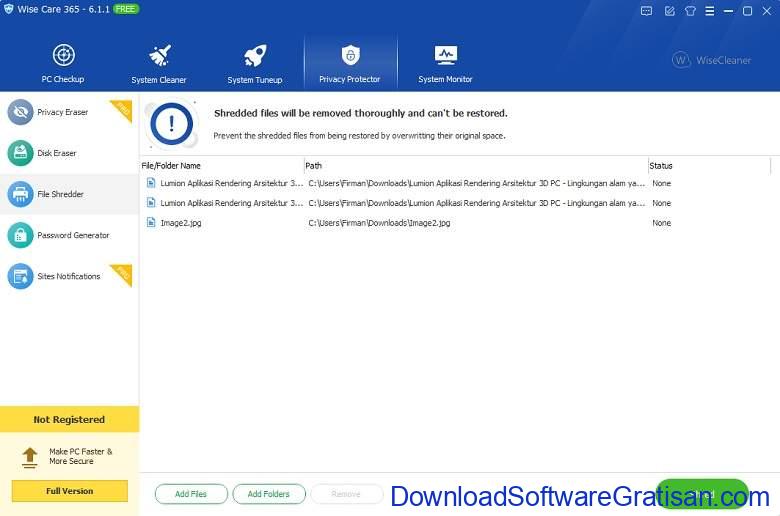Minimize the Wise Care 365 window

pyautogui.click(x=728, y=11)
